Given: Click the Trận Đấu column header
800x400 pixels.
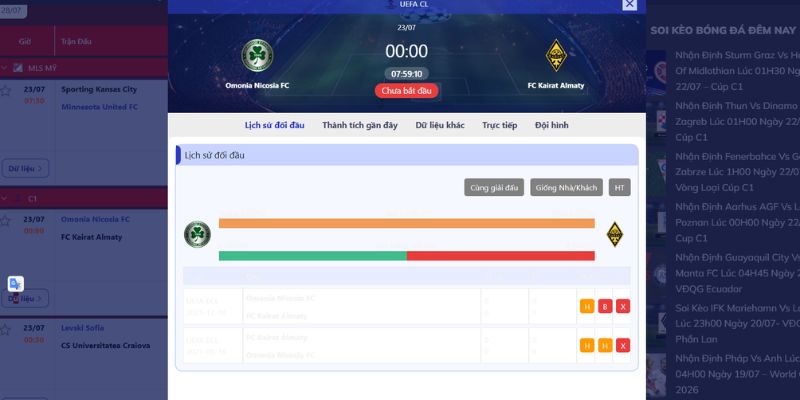Looking at the screenshot, I should tap(77, 41).
